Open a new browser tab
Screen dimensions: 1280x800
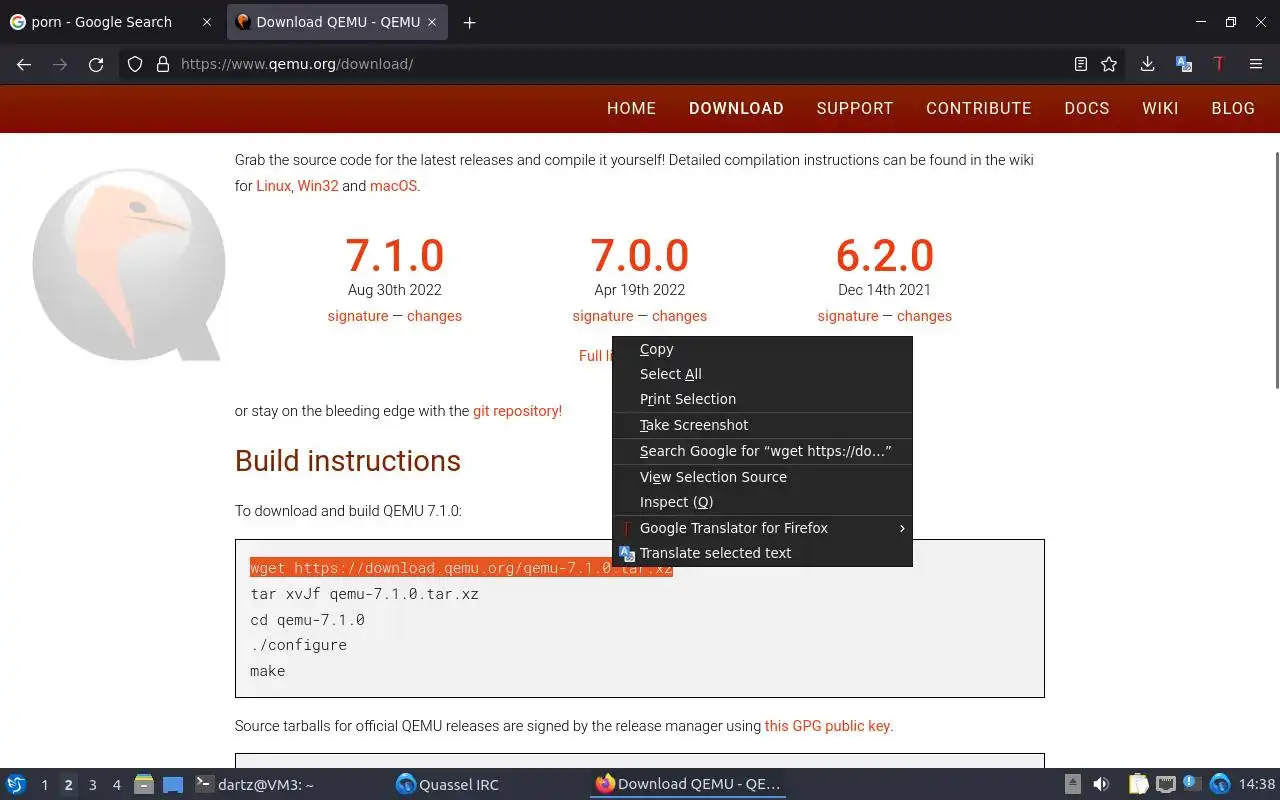point(469,22)
